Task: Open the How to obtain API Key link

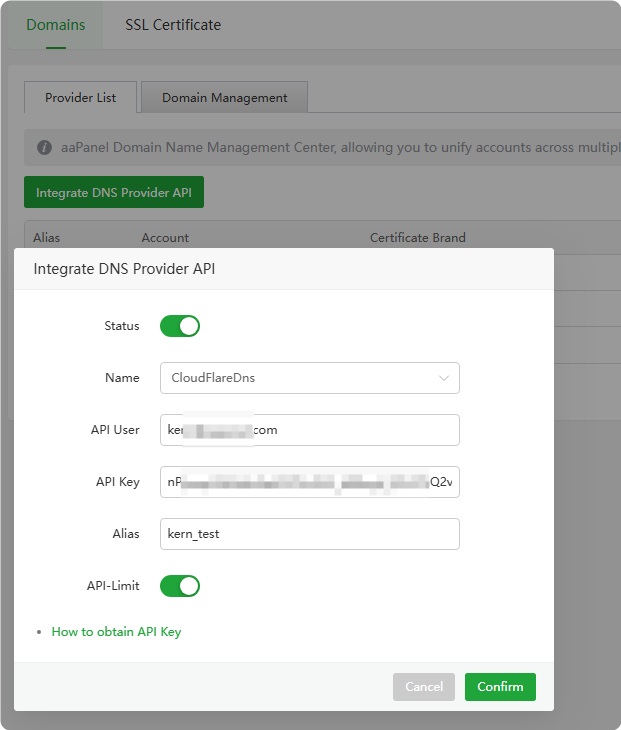Action: coord(116,632)
